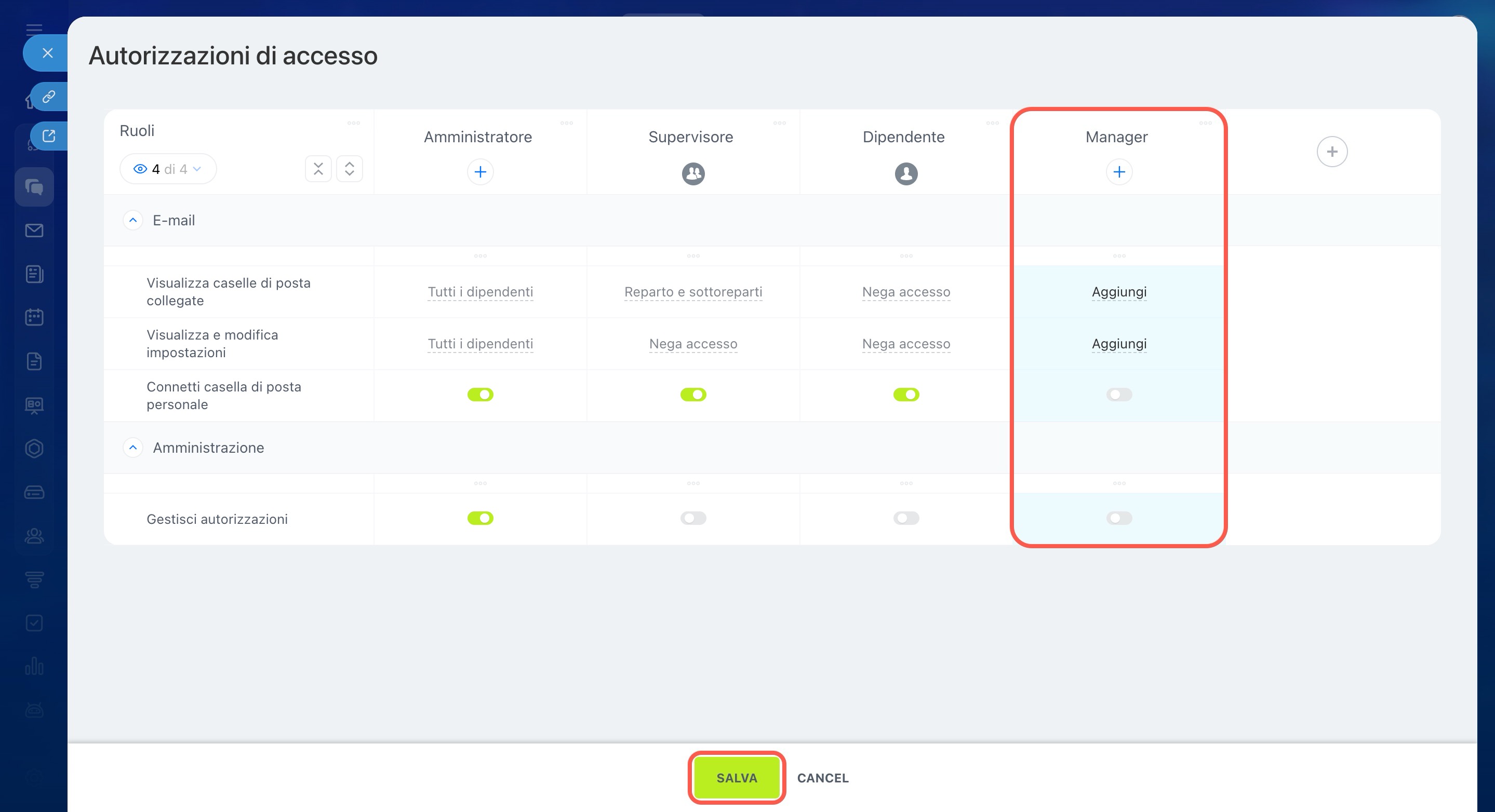Click the plus icon under Amministratore
The image size is (1495, 812).
(x=480, y=172)
